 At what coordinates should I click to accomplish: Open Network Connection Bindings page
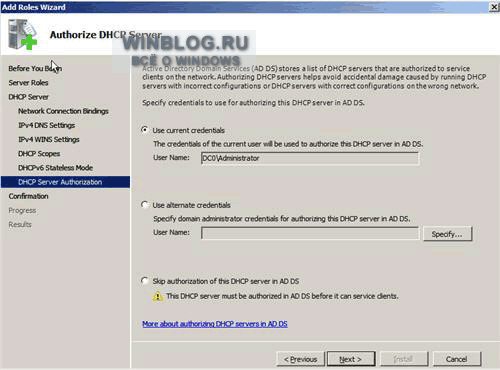63,111
